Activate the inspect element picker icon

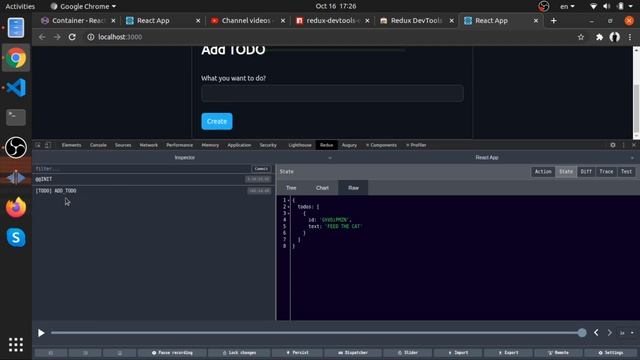38,145
